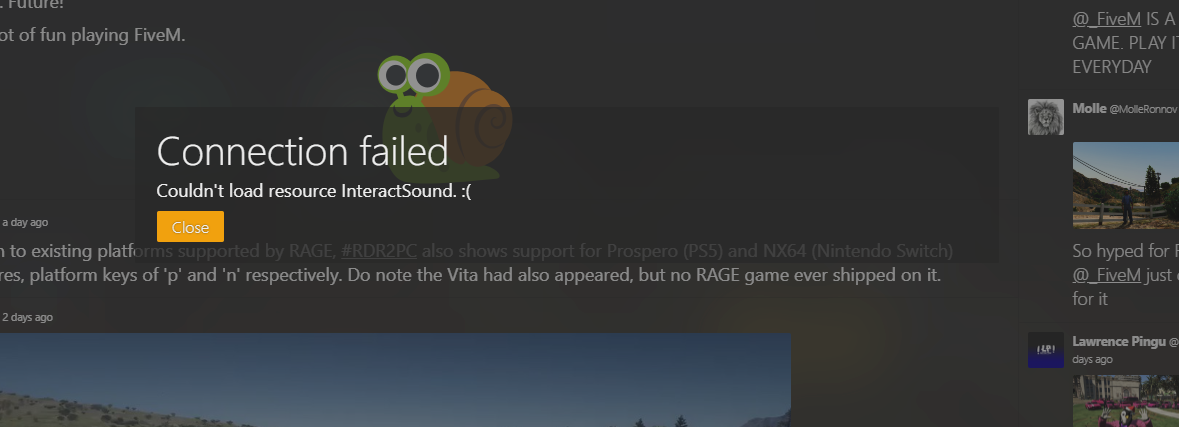This screenshot has width=1179, height=427.
Task: Open the #RDR2PC hashtag link
Action: (379, 250)
